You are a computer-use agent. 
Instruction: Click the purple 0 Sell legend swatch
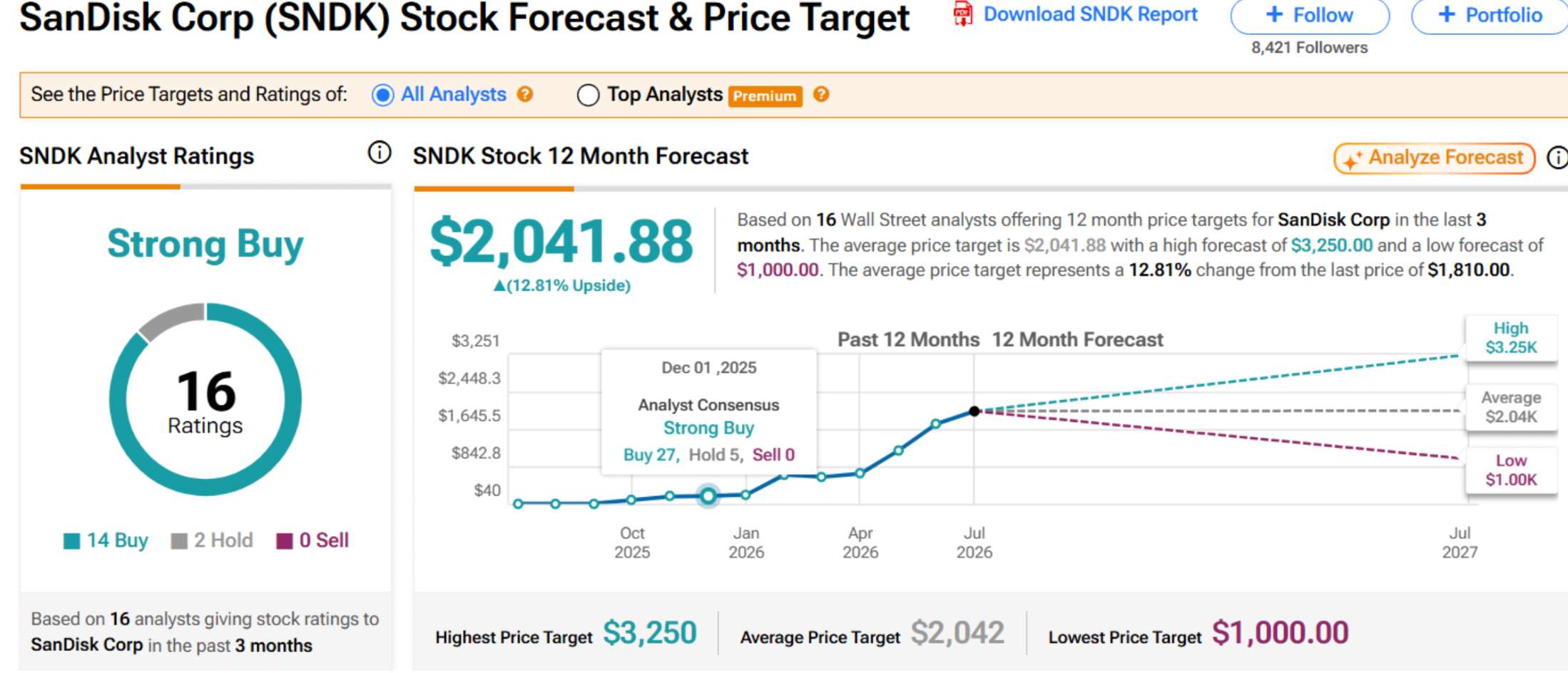click(285, 541)
